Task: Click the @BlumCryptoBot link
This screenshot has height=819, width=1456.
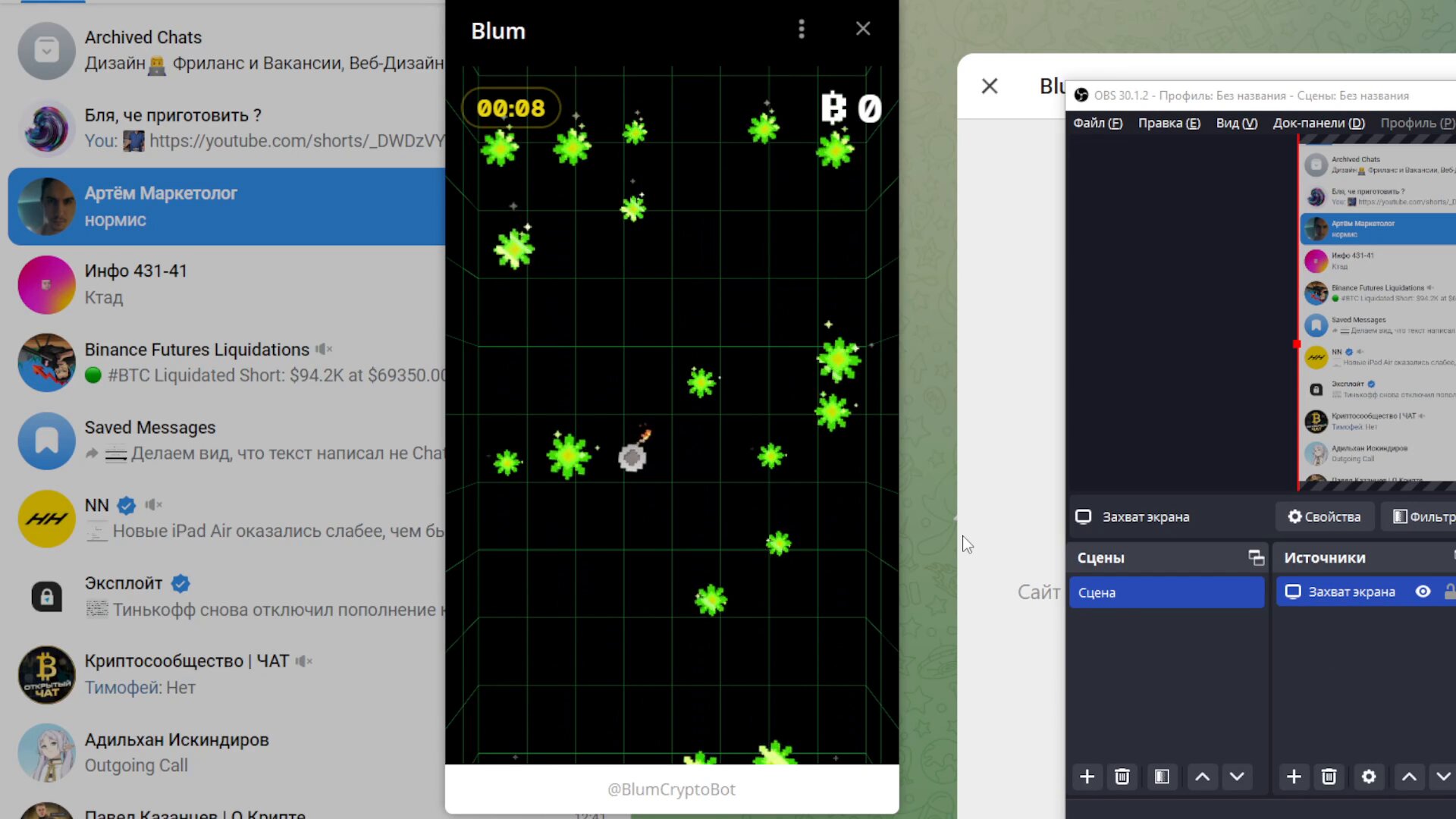Action: pos(671,789)
